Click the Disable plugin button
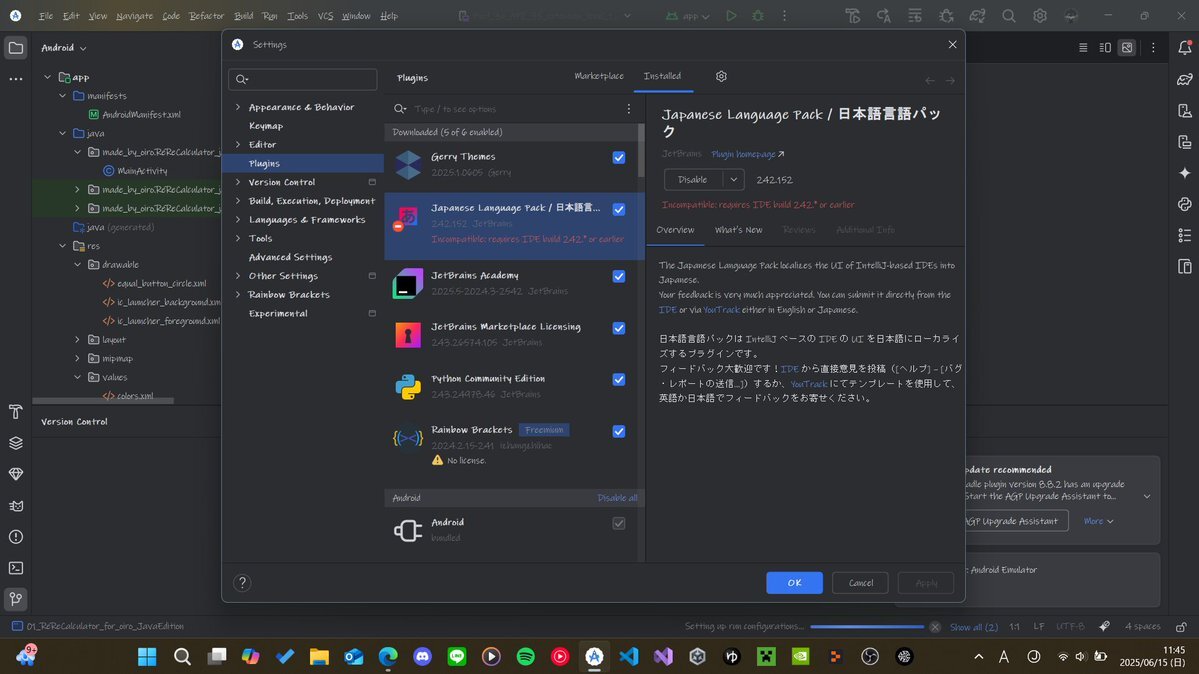 click(693, 180)
